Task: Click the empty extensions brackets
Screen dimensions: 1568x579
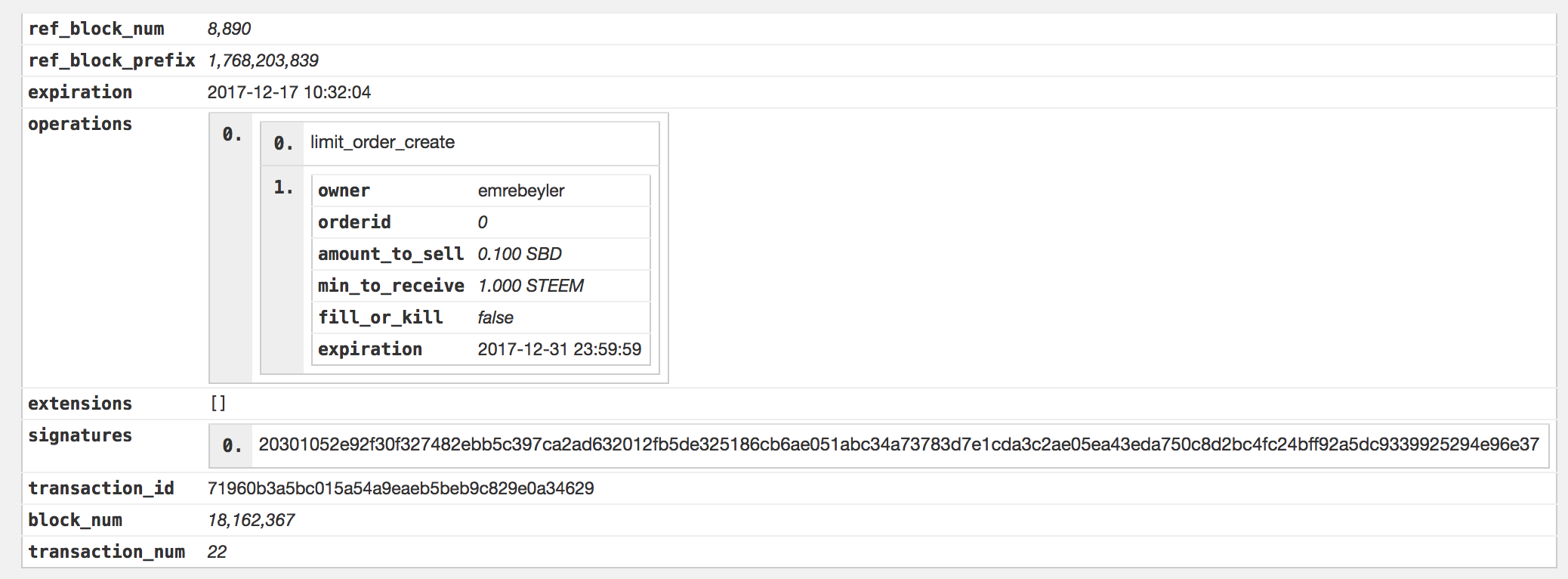Action: coord(218,404)
